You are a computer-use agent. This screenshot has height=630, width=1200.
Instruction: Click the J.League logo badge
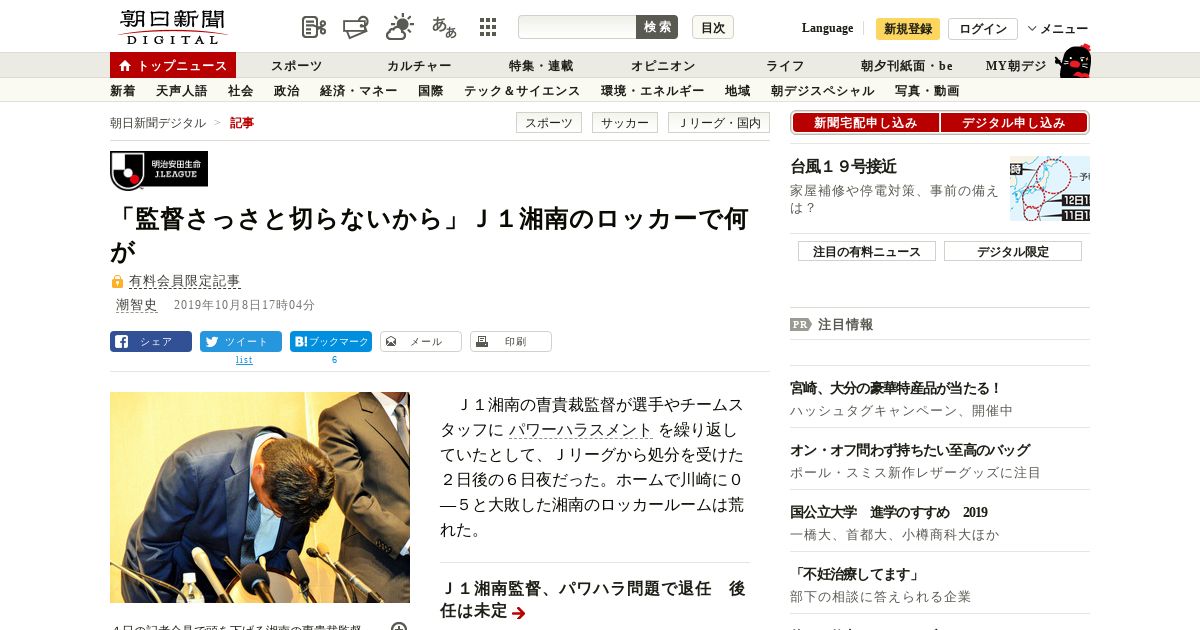159,170
